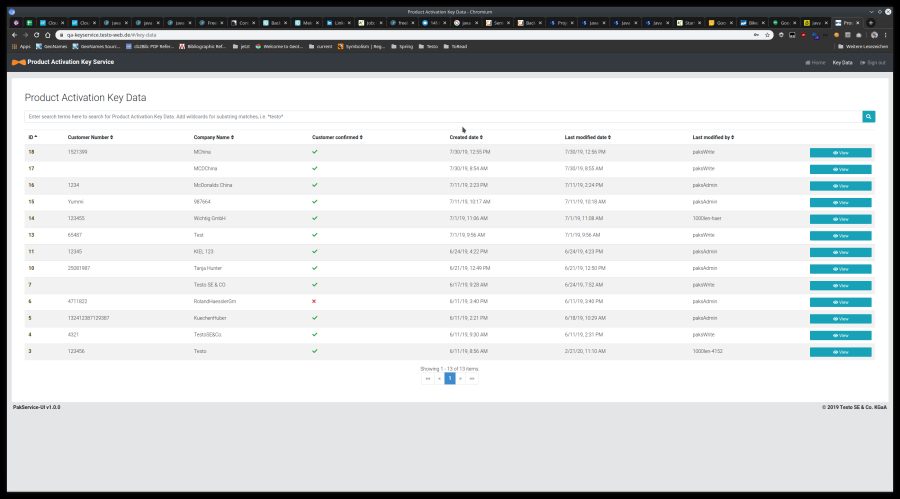Go to the last pagination page
Viewport: 900px width, 499px height.
pyautogui.click(x=472, y=379)
